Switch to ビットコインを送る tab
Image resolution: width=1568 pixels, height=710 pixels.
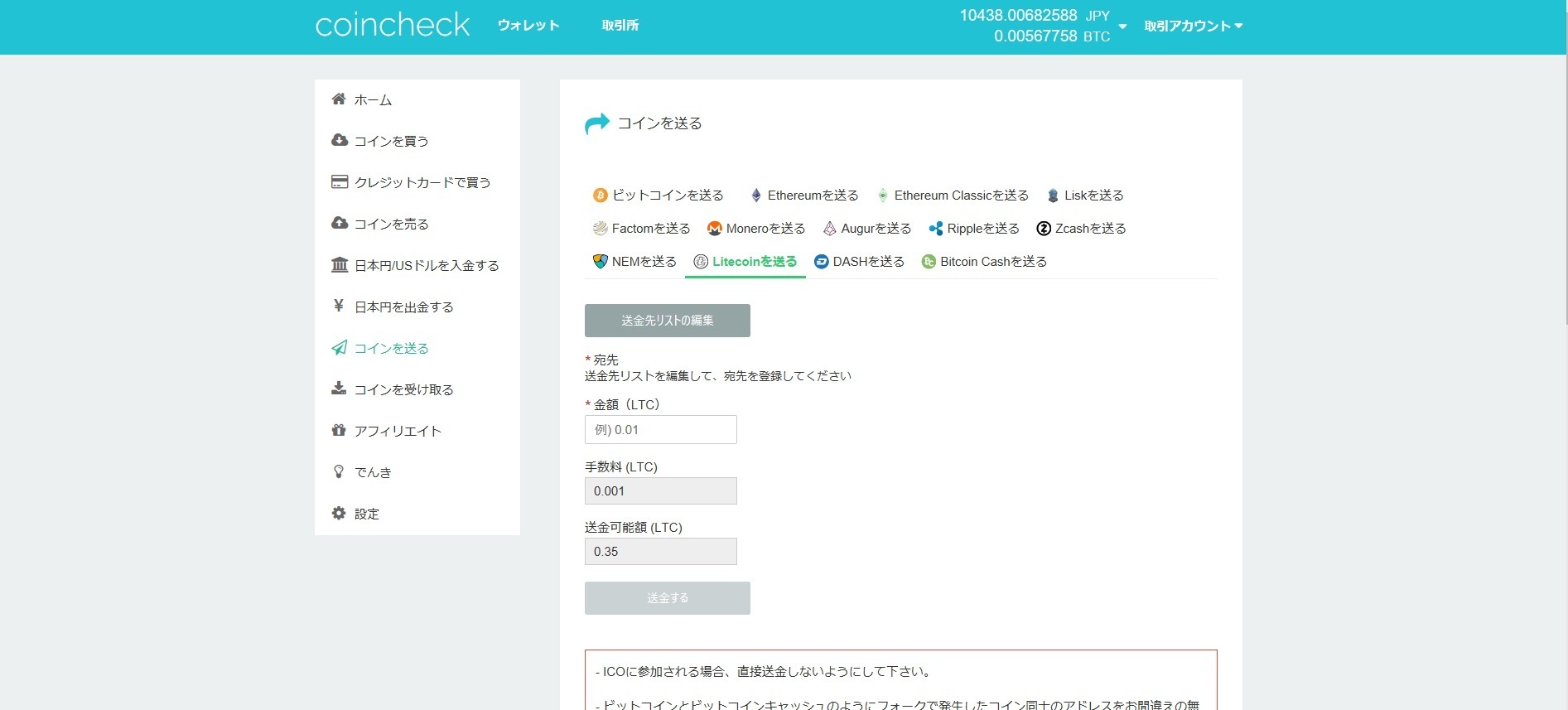(x=659, y=196)
